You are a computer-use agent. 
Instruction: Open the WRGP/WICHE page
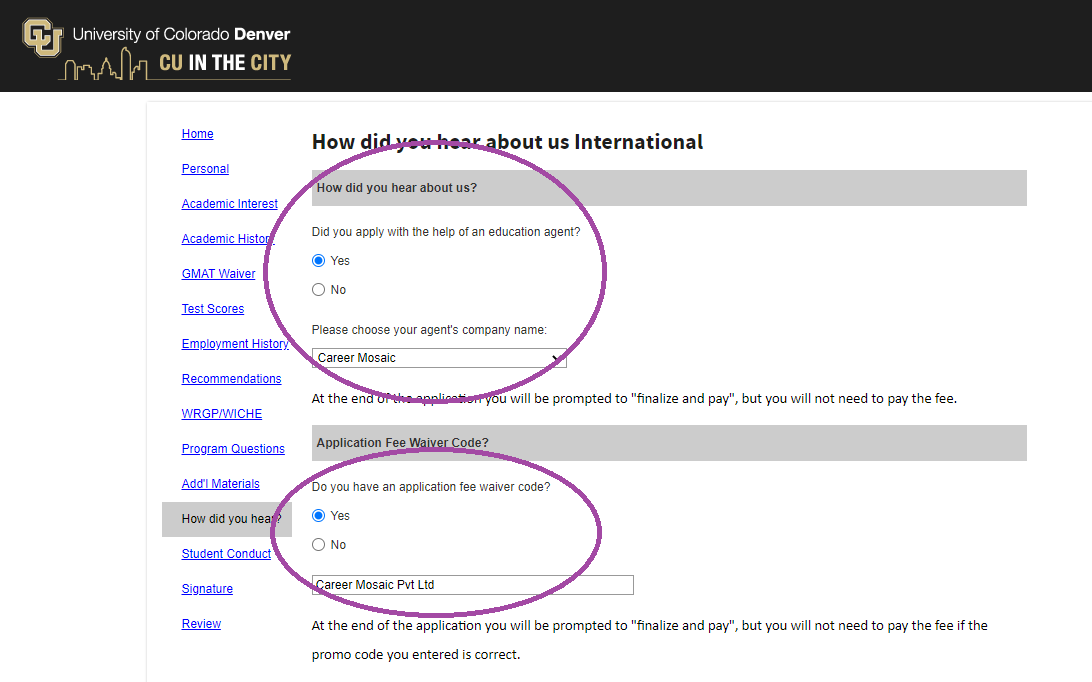click(x=221, y=414)
